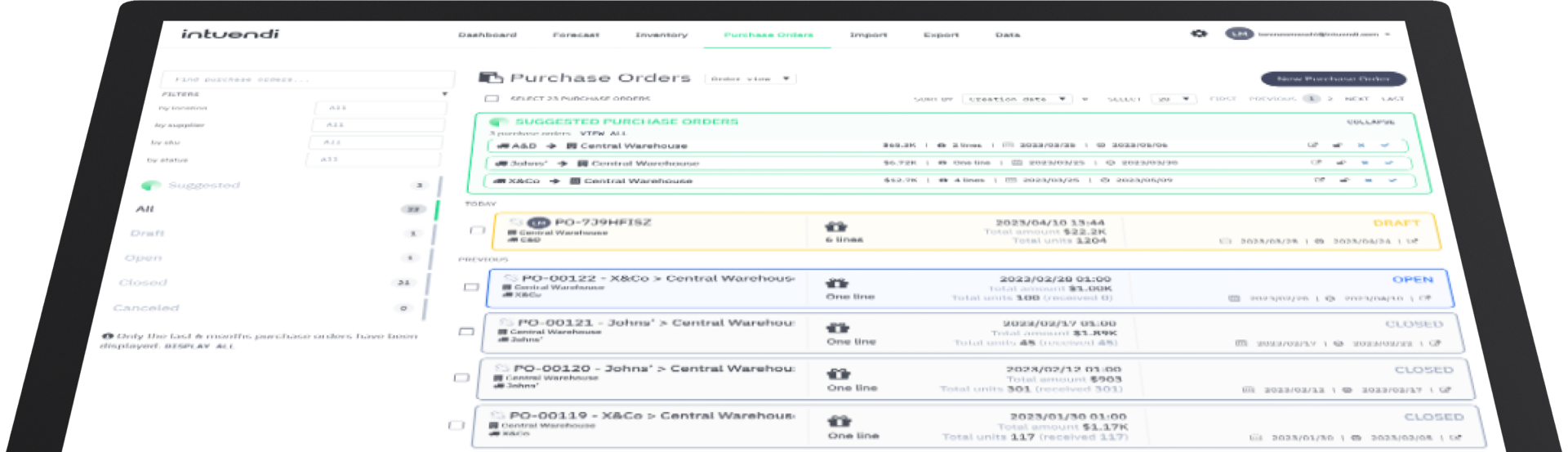The height and width of the screenshot is (452, 1568).
Task: Jump to the Last page of orders
Action: [x=1392, y=99]
